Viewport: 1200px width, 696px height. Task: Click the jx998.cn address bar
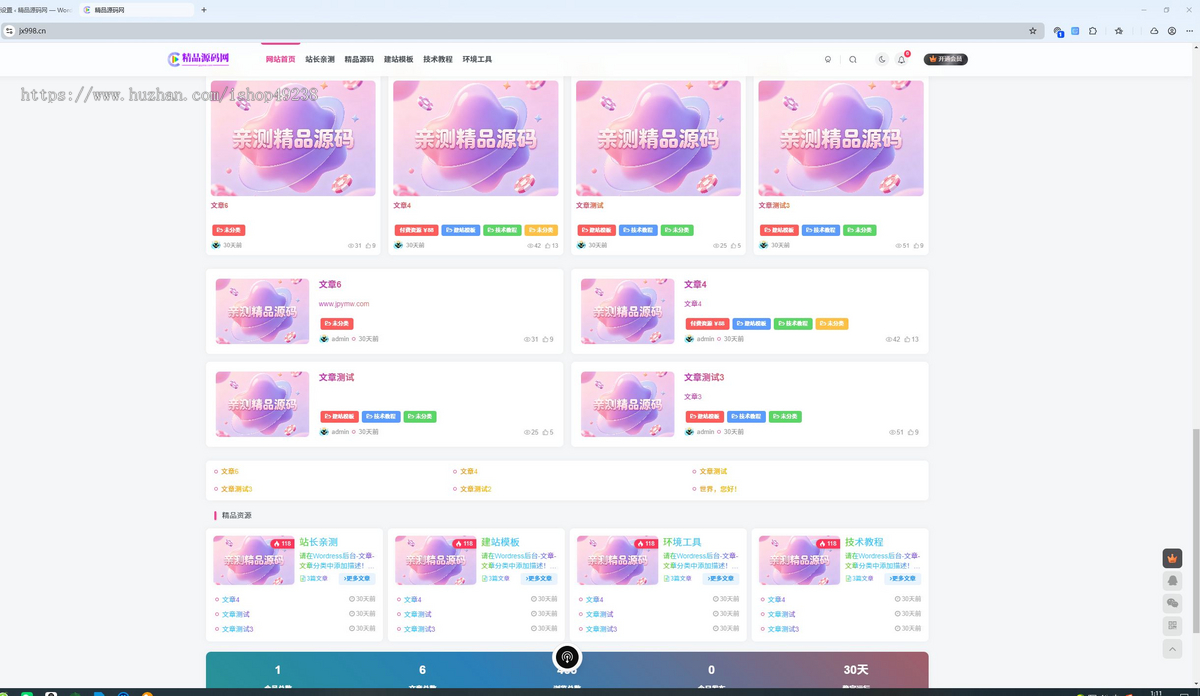pos(520,31)
